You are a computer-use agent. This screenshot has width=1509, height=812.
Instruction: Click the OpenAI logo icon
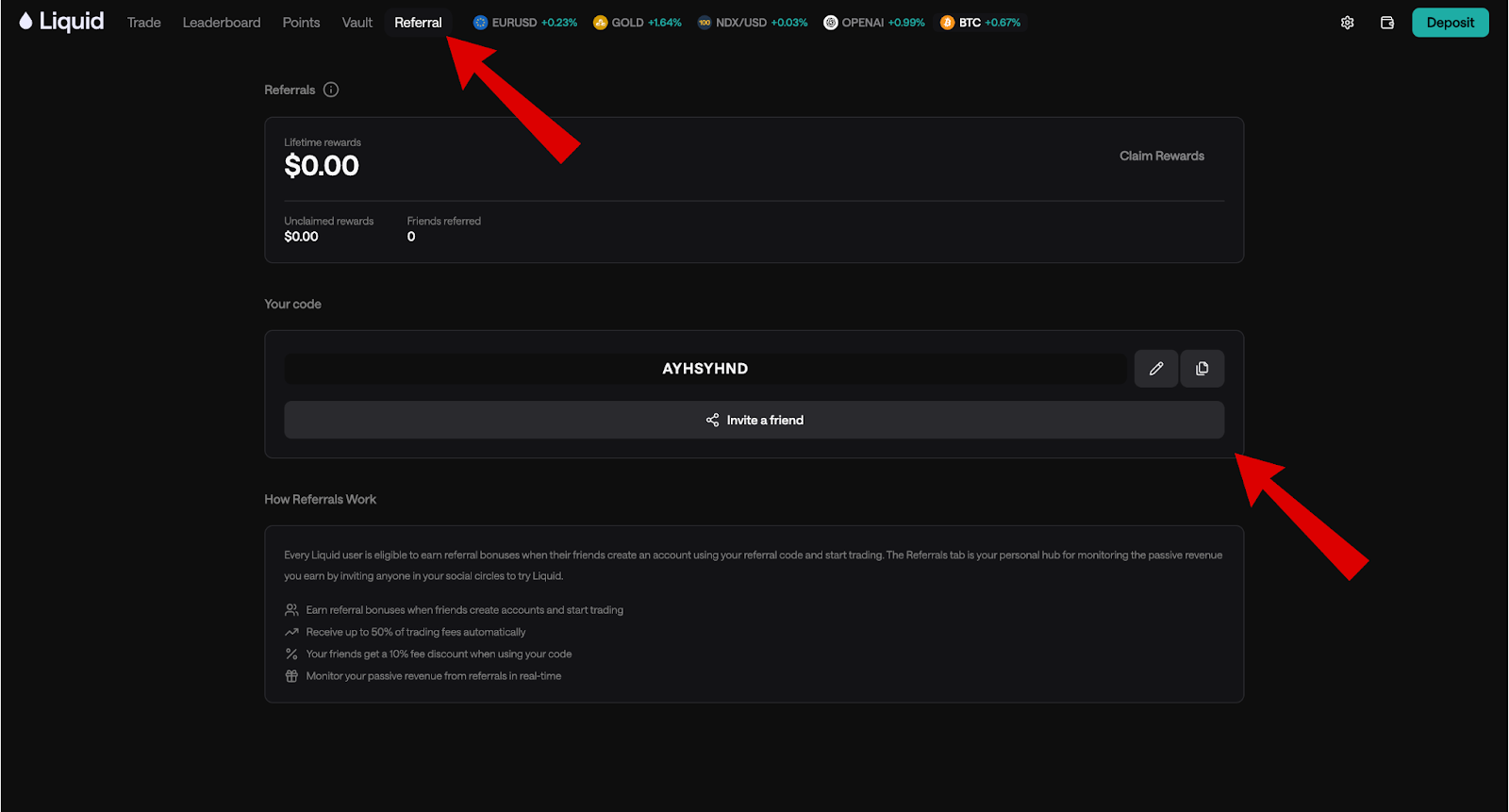pyautogui.click(x=831, y=23)
